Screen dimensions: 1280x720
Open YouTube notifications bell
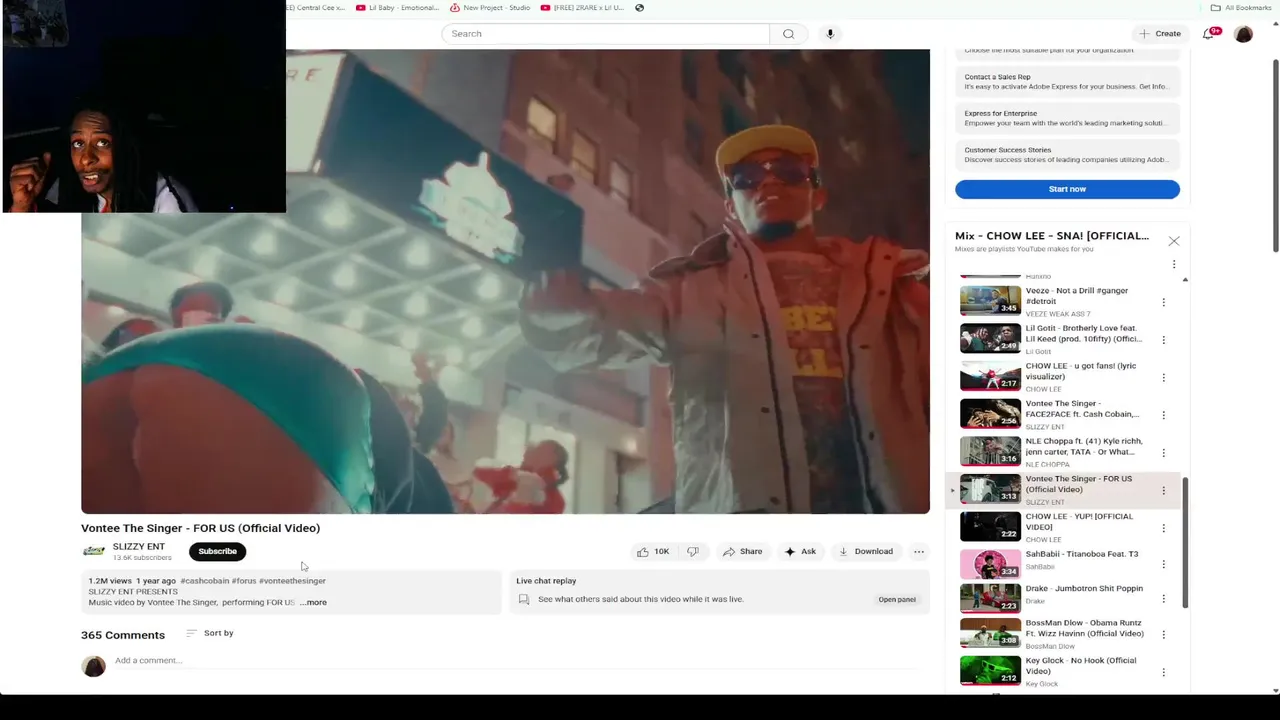(x=1208, y=34)
